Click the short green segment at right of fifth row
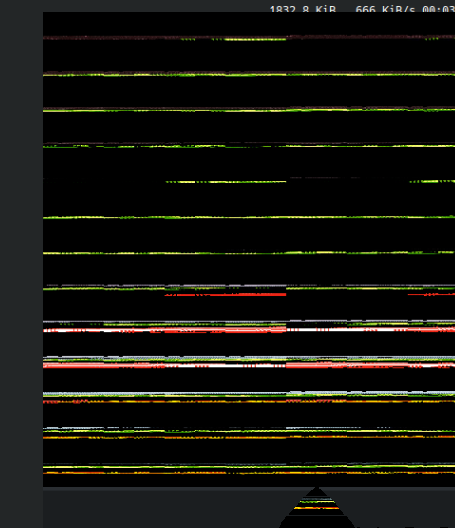 [x=432, y=182]
